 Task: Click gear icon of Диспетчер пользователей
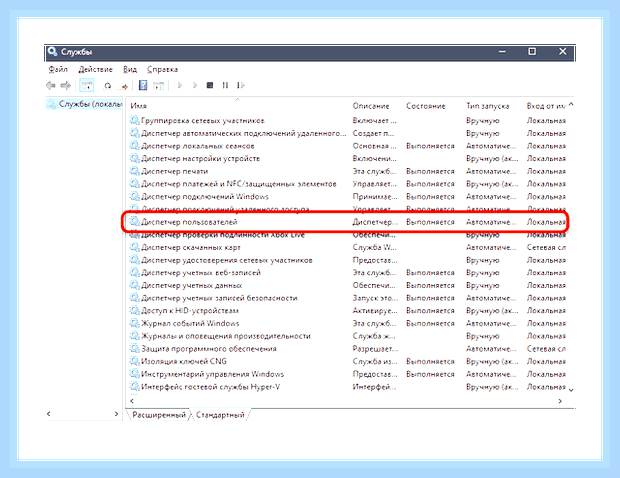click(x=134, y=221)
